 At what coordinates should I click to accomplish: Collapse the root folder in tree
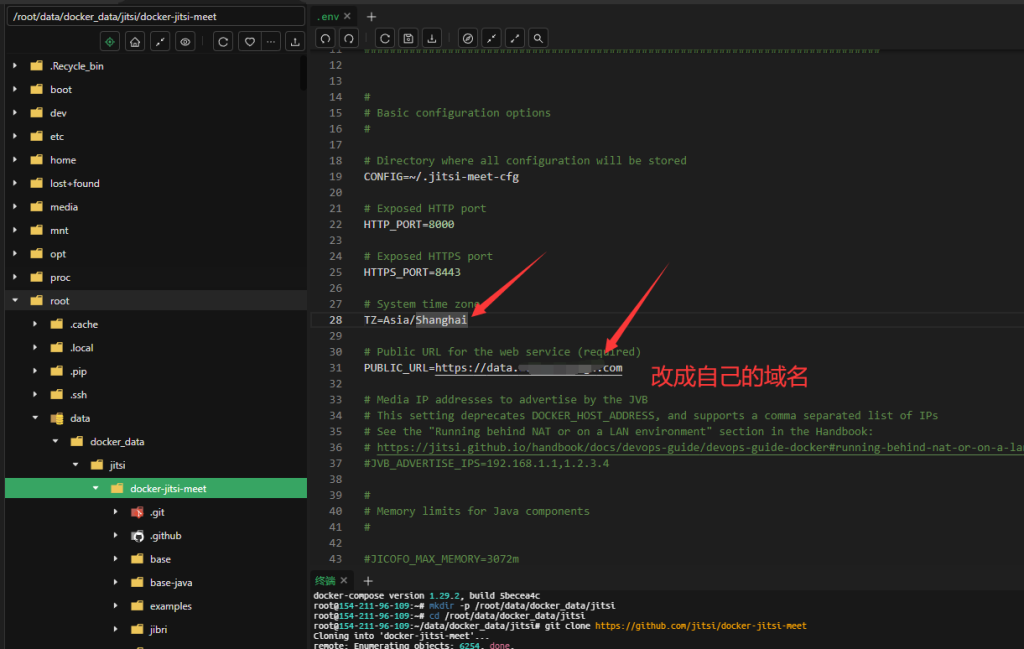coord(15,300)
